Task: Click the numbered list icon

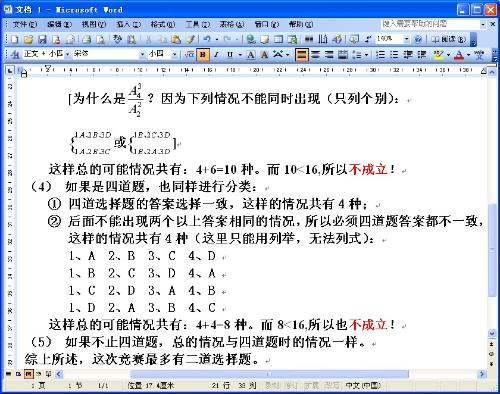Action: [381, 54]
